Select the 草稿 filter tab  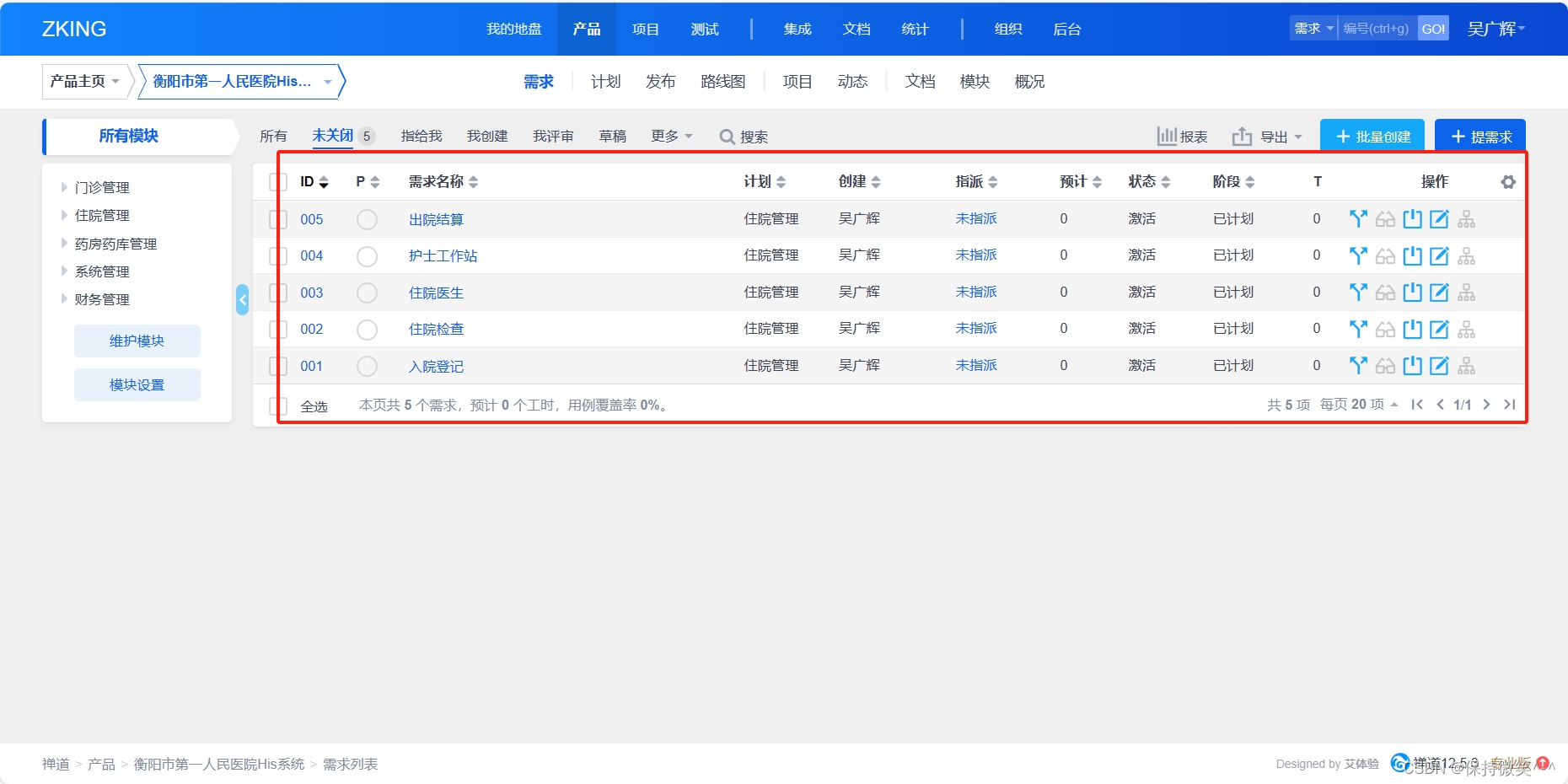tap(613, 136)
